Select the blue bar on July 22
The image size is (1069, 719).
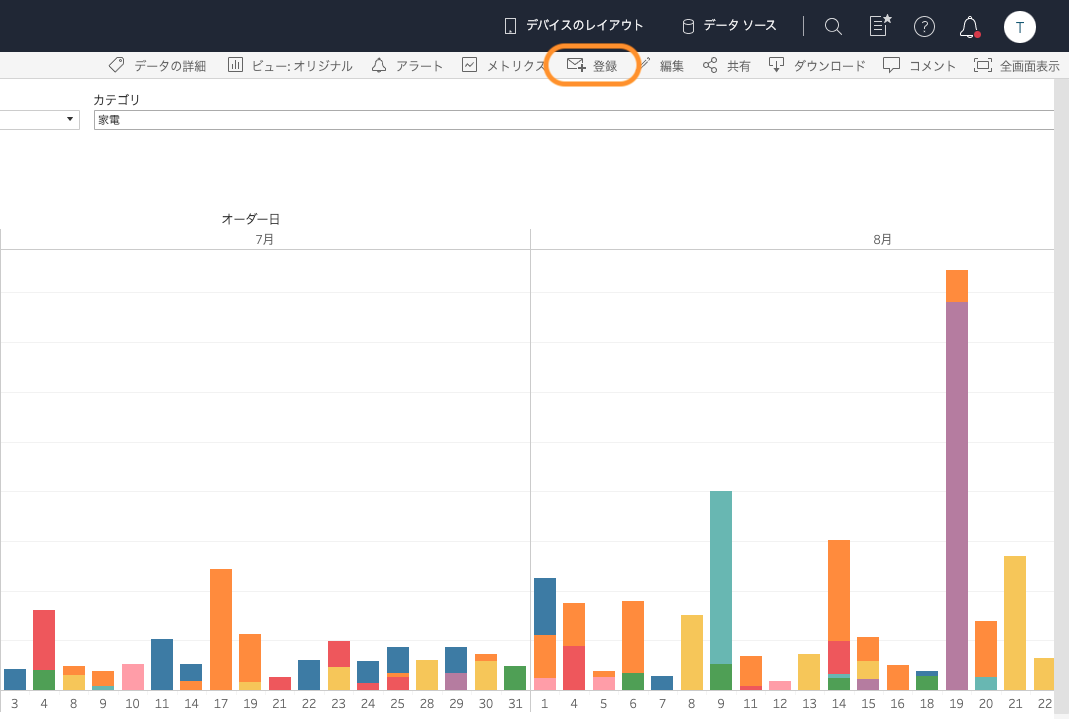[309, 675]
